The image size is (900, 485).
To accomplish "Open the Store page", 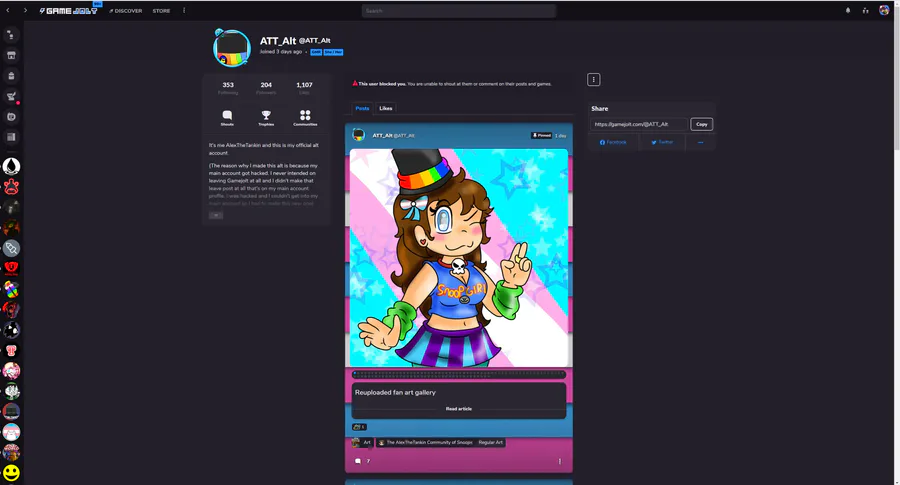I will tap(161, 11).
